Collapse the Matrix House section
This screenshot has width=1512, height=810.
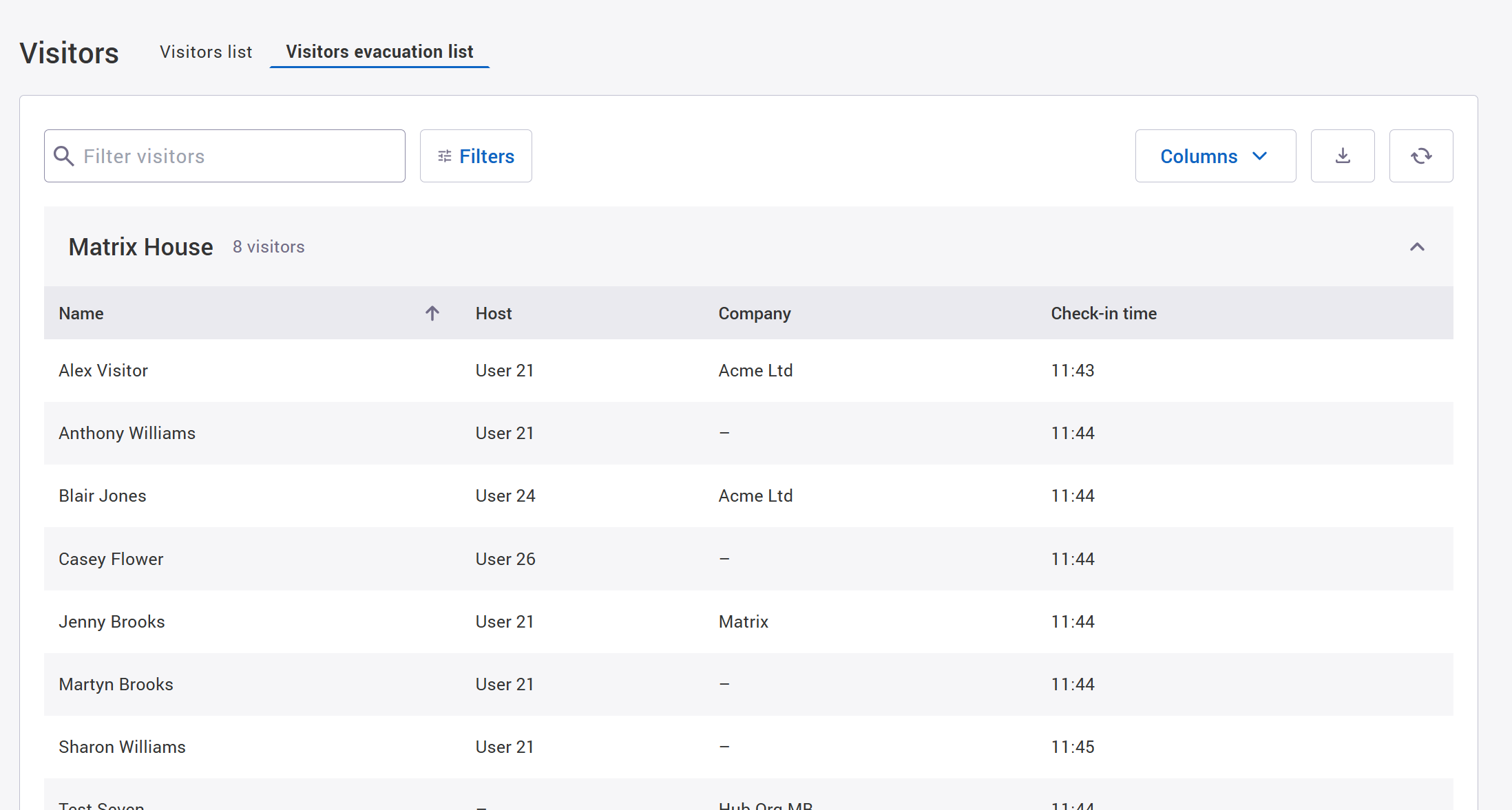point(1417,247)
